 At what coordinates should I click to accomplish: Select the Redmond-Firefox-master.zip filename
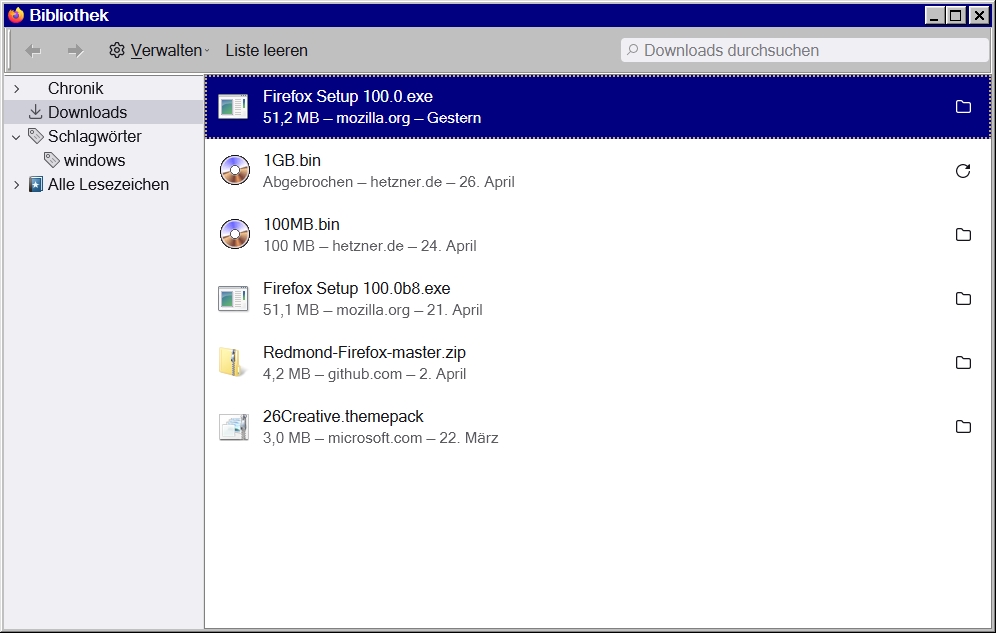364,353
